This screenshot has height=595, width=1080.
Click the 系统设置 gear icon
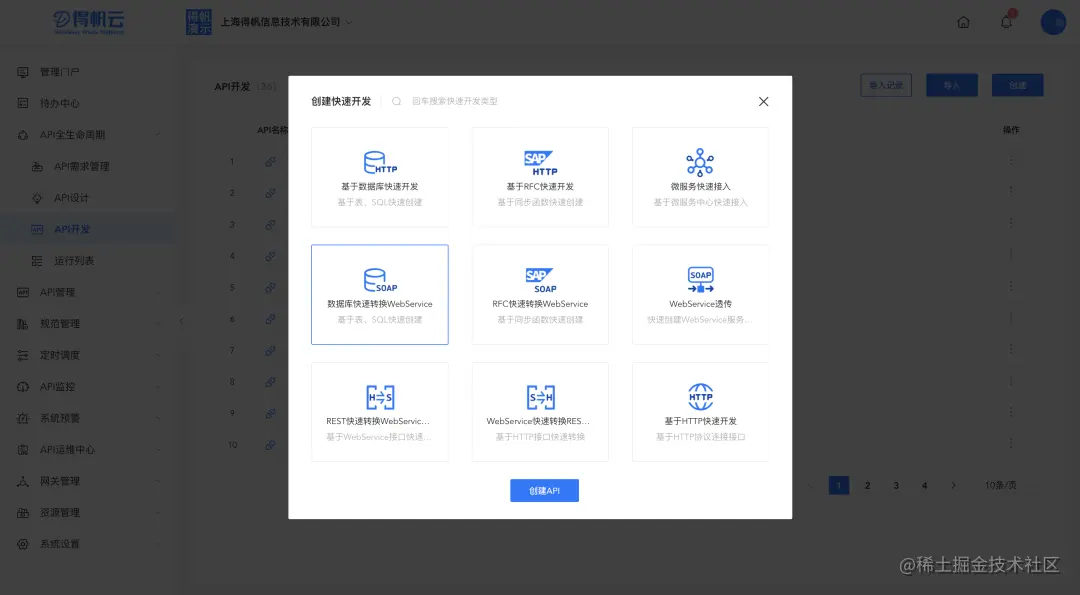[x=23, y=544]
